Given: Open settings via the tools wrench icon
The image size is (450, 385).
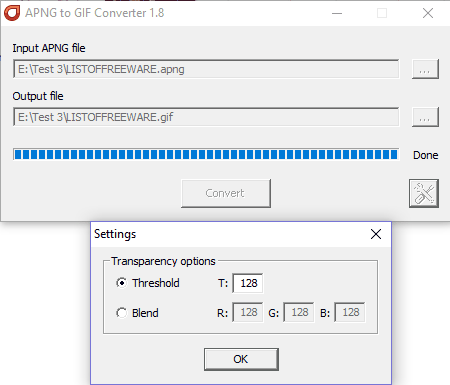Looking at the screenshot, I should (424, 193).
